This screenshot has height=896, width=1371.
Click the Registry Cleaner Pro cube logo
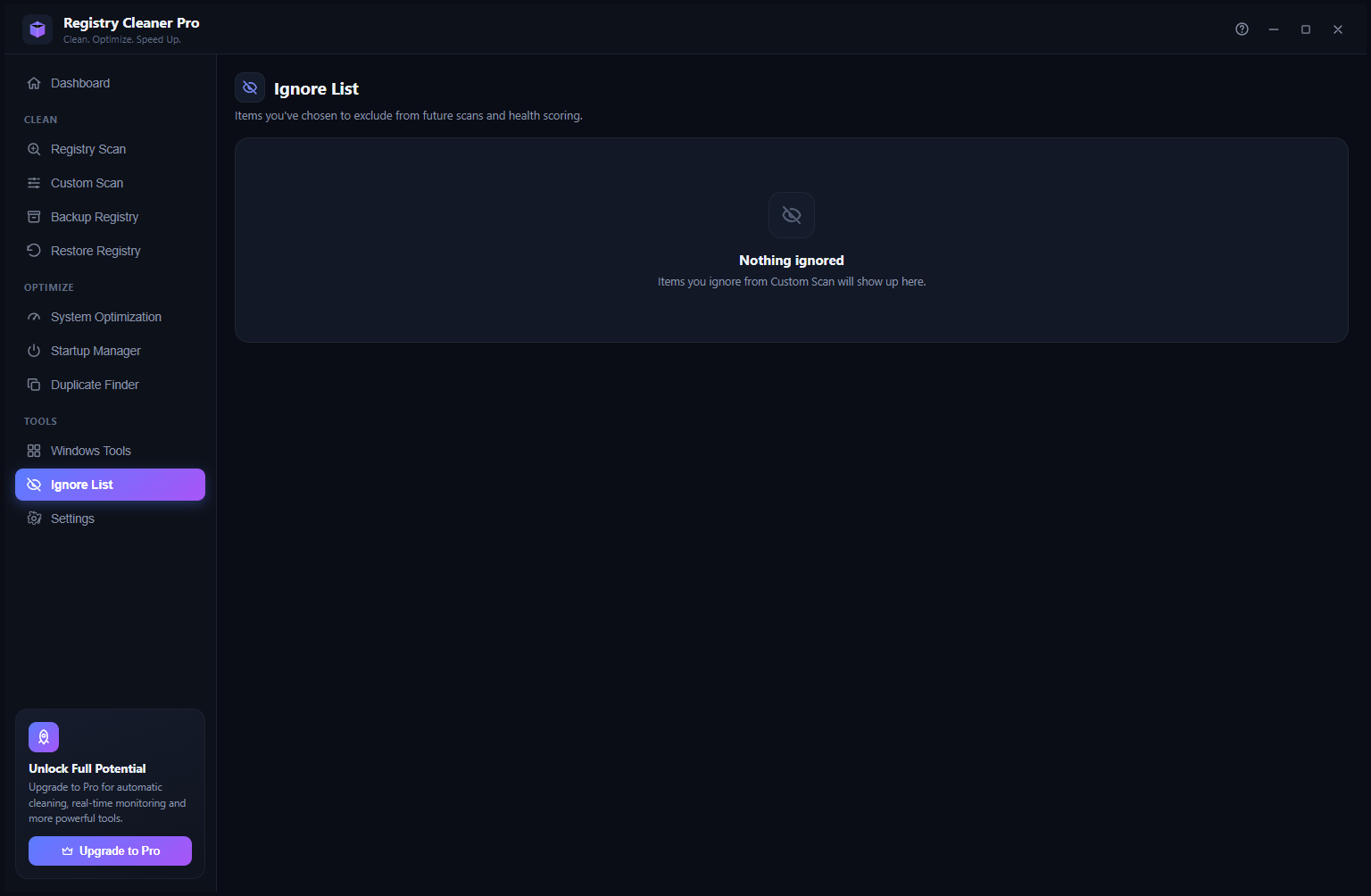37,29
